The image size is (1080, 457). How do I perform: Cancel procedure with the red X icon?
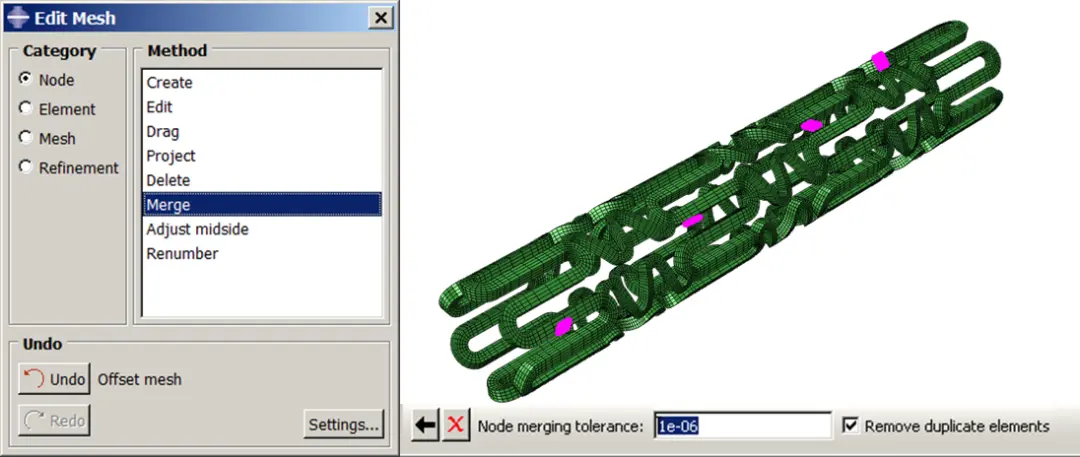(x=455, y=425)
